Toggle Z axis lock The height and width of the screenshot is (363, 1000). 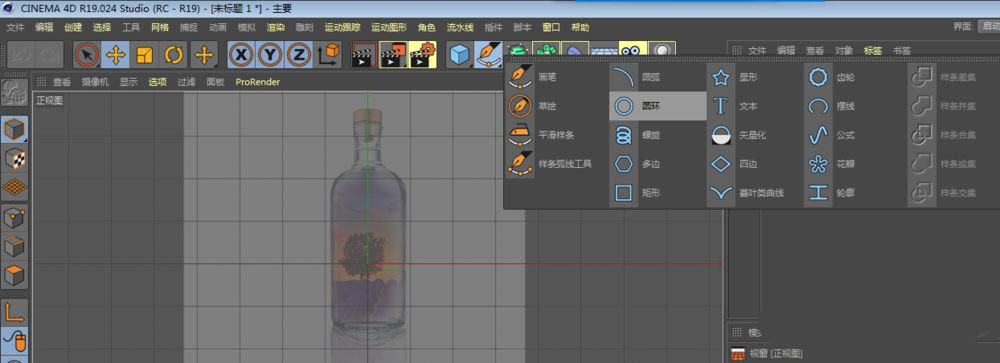tap(298, 55)
